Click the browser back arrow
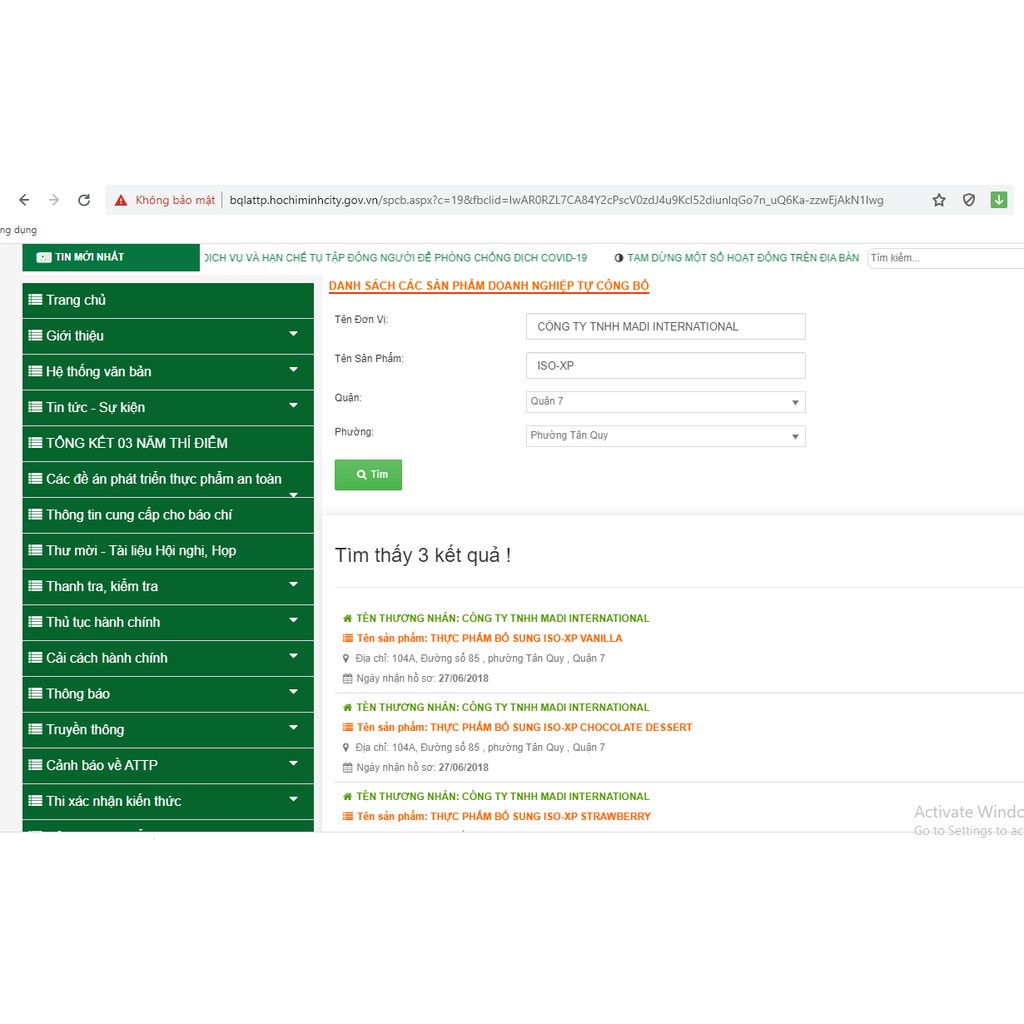This screenshot has width=1024, height=1024. click(x=24, y=200)
